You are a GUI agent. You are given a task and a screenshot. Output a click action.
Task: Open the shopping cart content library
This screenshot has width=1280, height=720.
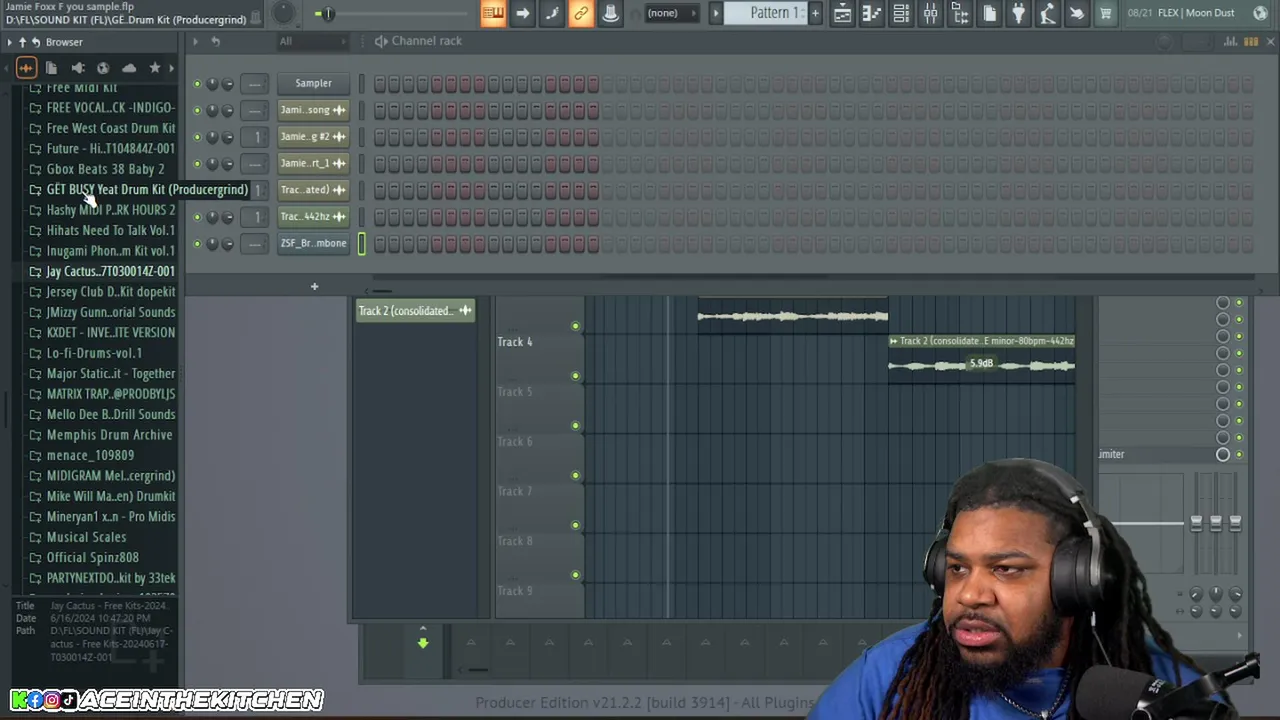(x=1106, y=13)
